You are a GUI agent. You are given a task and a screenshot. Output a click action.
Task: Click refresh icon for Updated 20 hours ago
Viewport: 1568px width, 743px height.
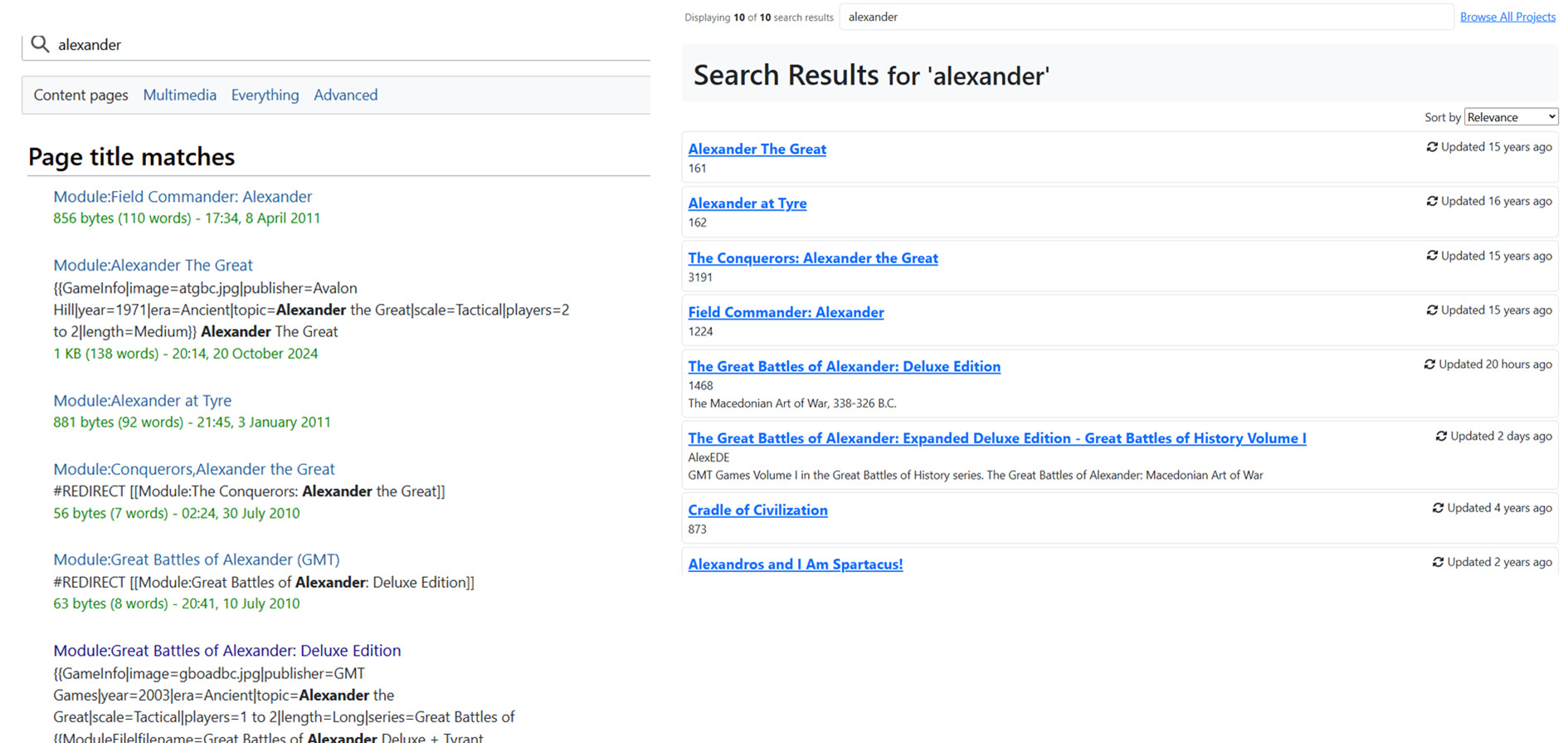pos(1429,364)
